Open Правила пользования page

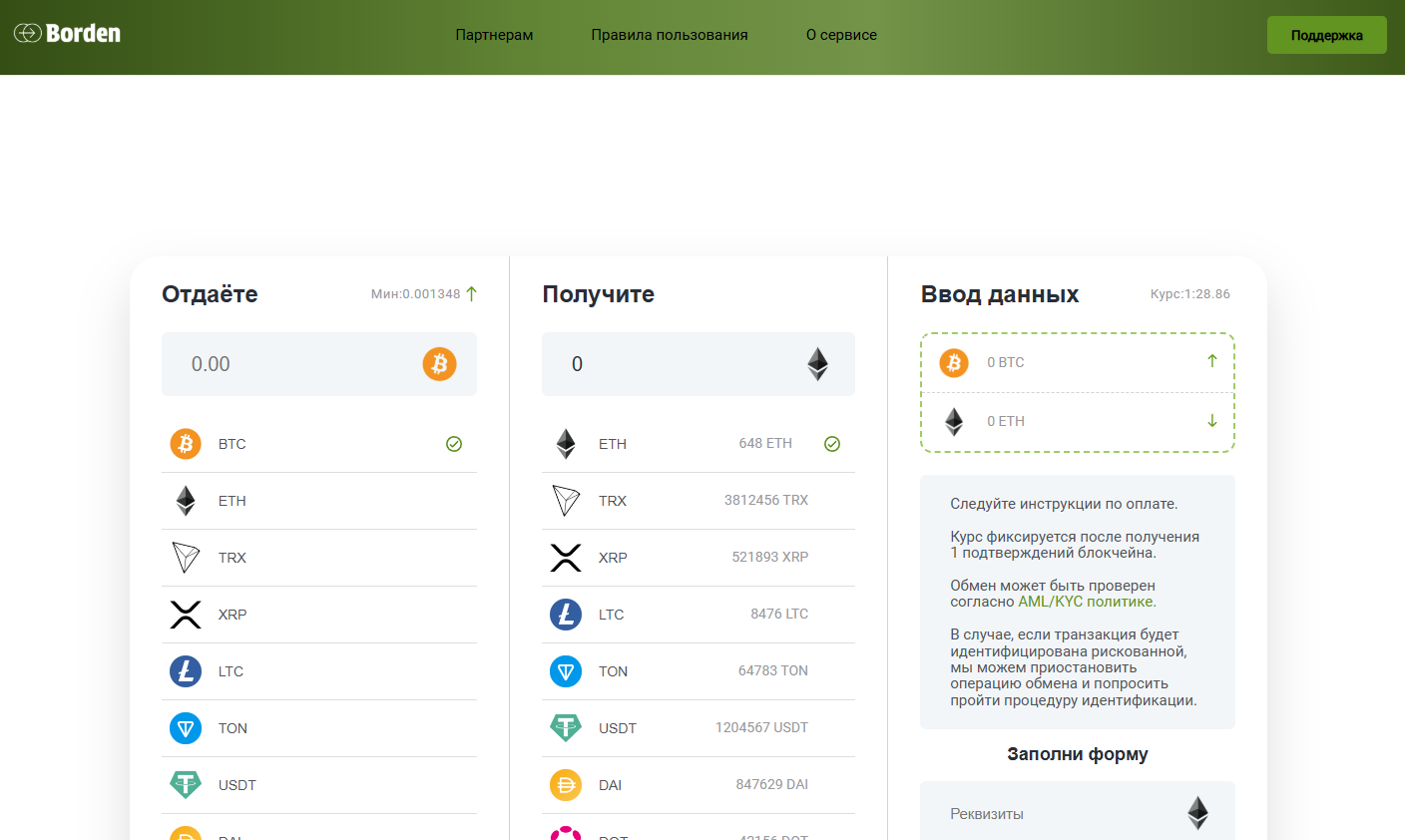(x=669, y=35)
